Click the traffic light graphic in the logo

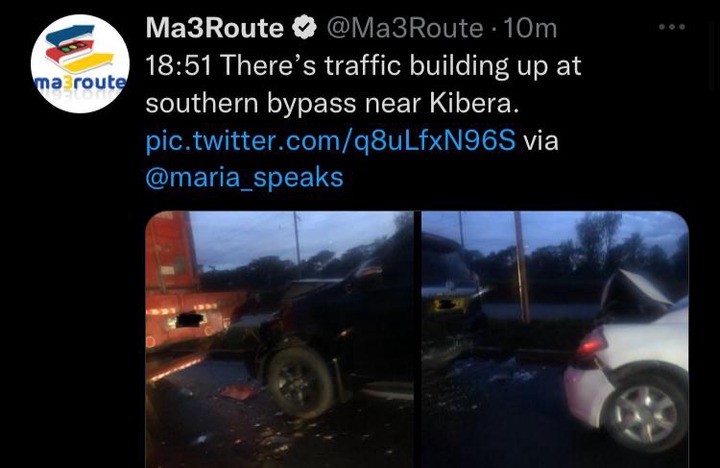pos(74,47)
